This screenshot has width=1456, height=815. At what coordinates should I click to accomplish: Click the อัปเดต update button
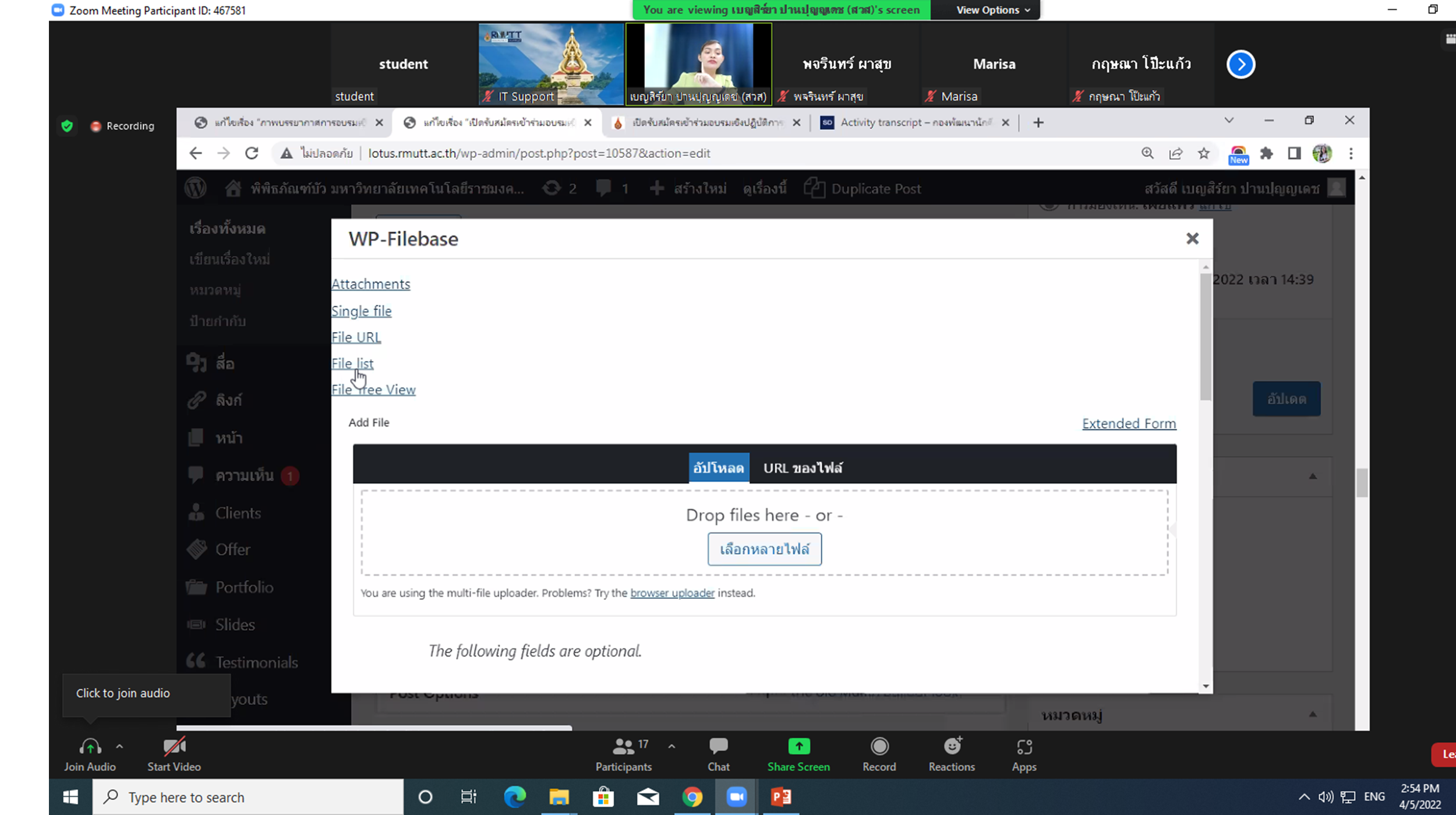click(x=1286, y=398)
